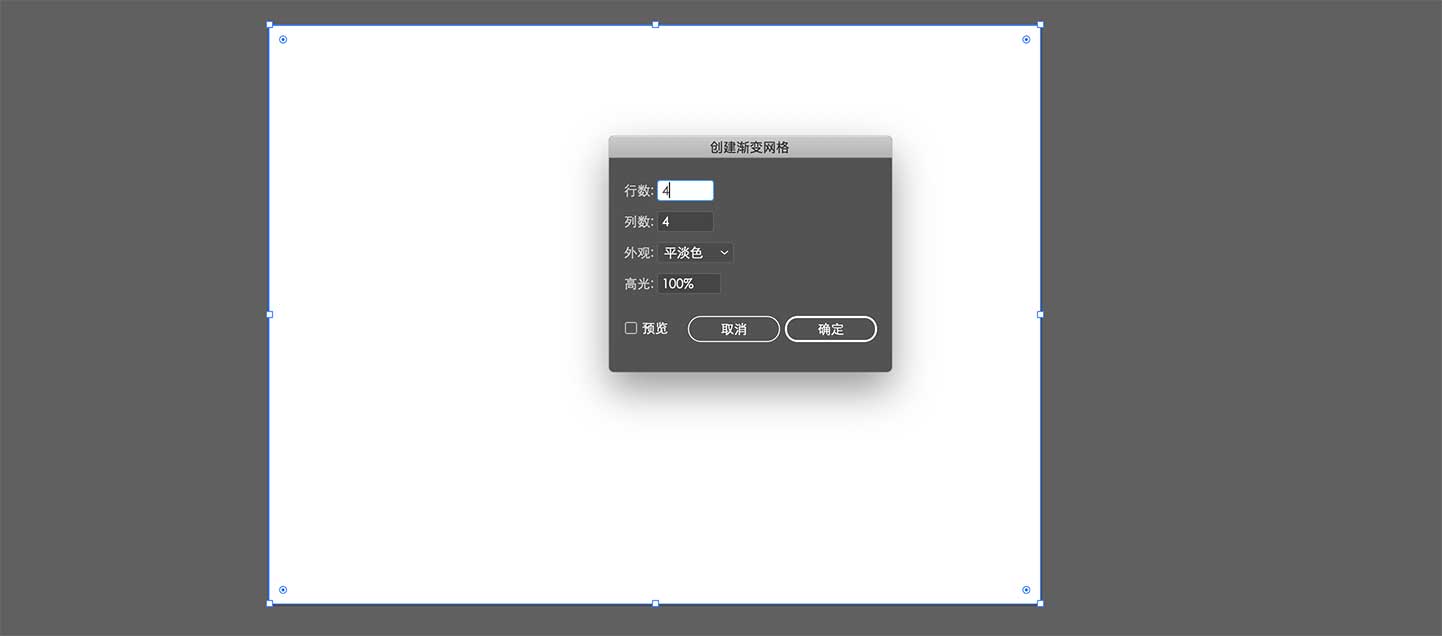1442x636 pixels.
Task: Enable the 预览 preview checkbox
Action: (x=631, y=328)
